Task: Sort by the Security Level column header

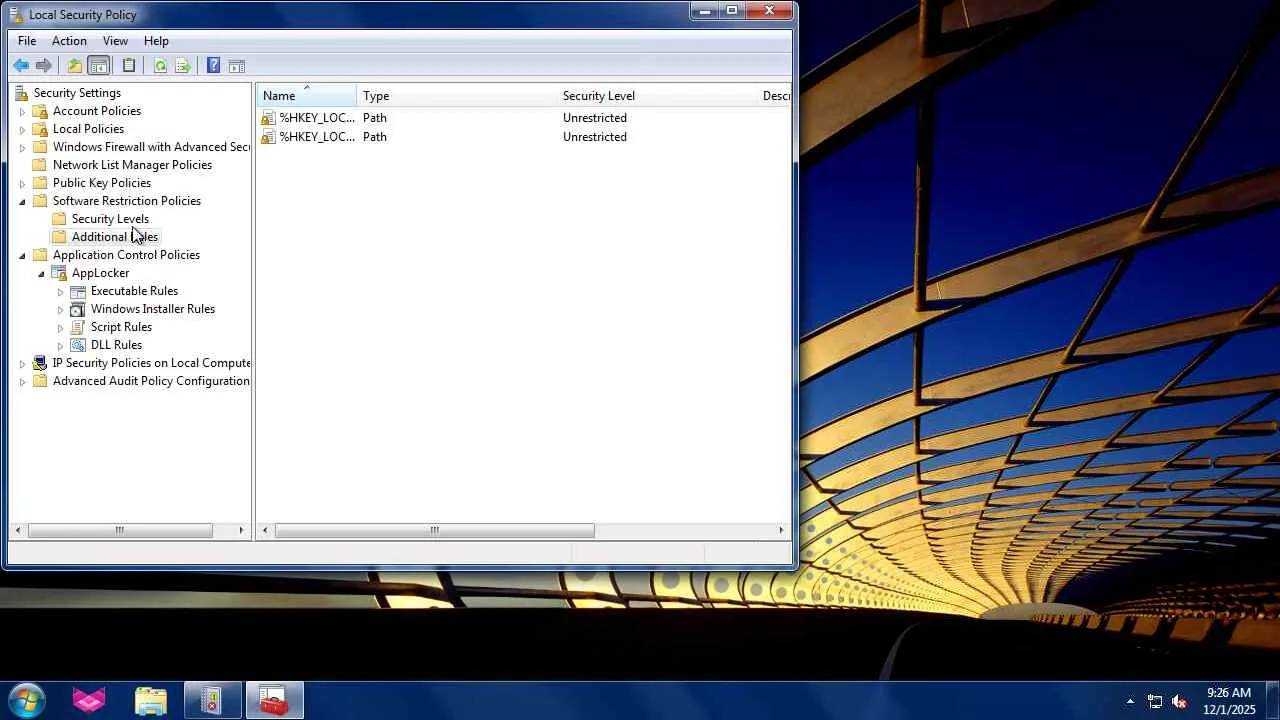Action: pyautogui.click(x=656, y=96)
